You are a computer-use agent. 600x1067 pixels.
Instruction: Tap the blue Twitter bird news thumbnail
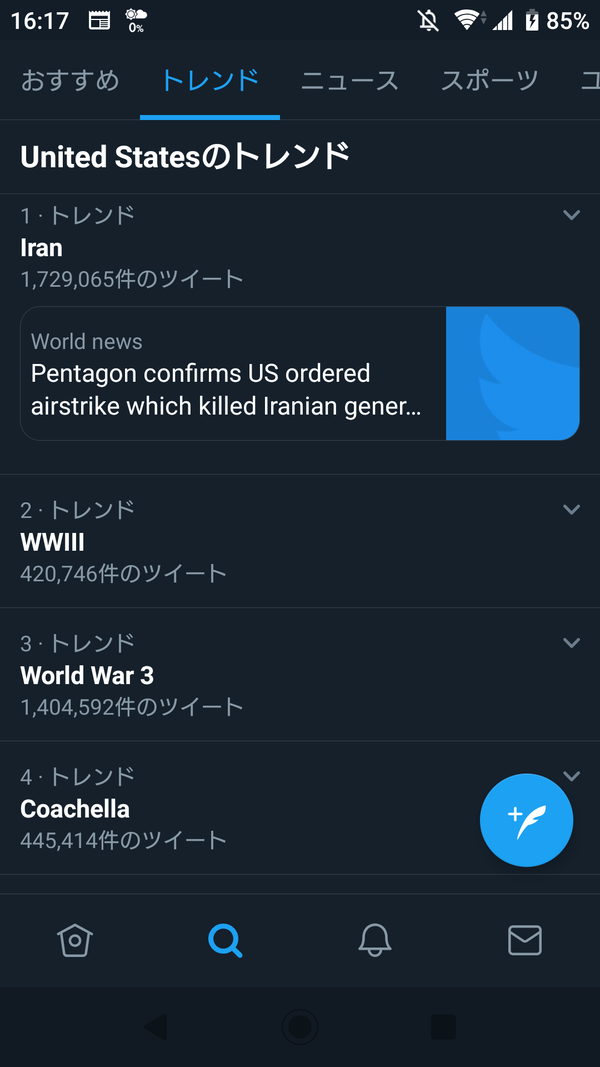pyautogui.click(x=512, y=374)
